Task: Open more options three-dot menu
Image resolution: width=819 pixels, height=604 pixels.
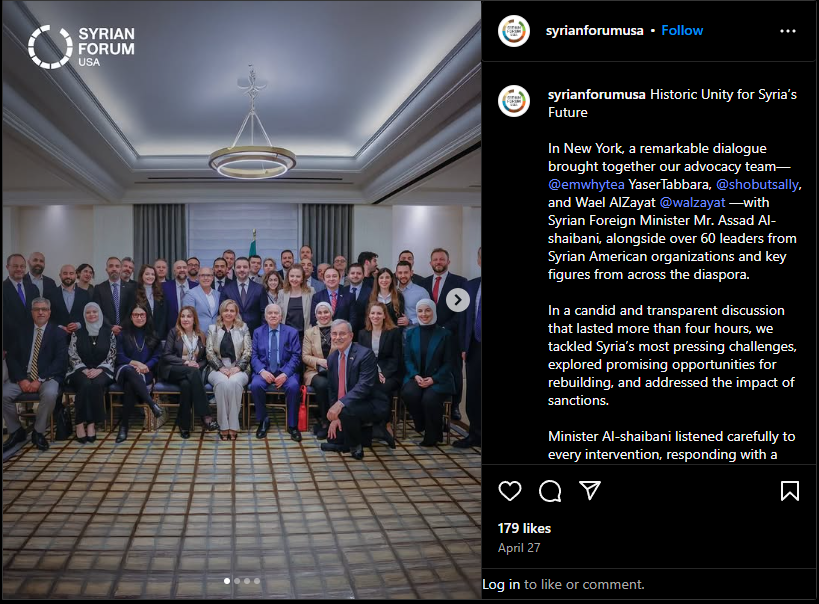Action: pyautogui.click(x=788, y=31)
